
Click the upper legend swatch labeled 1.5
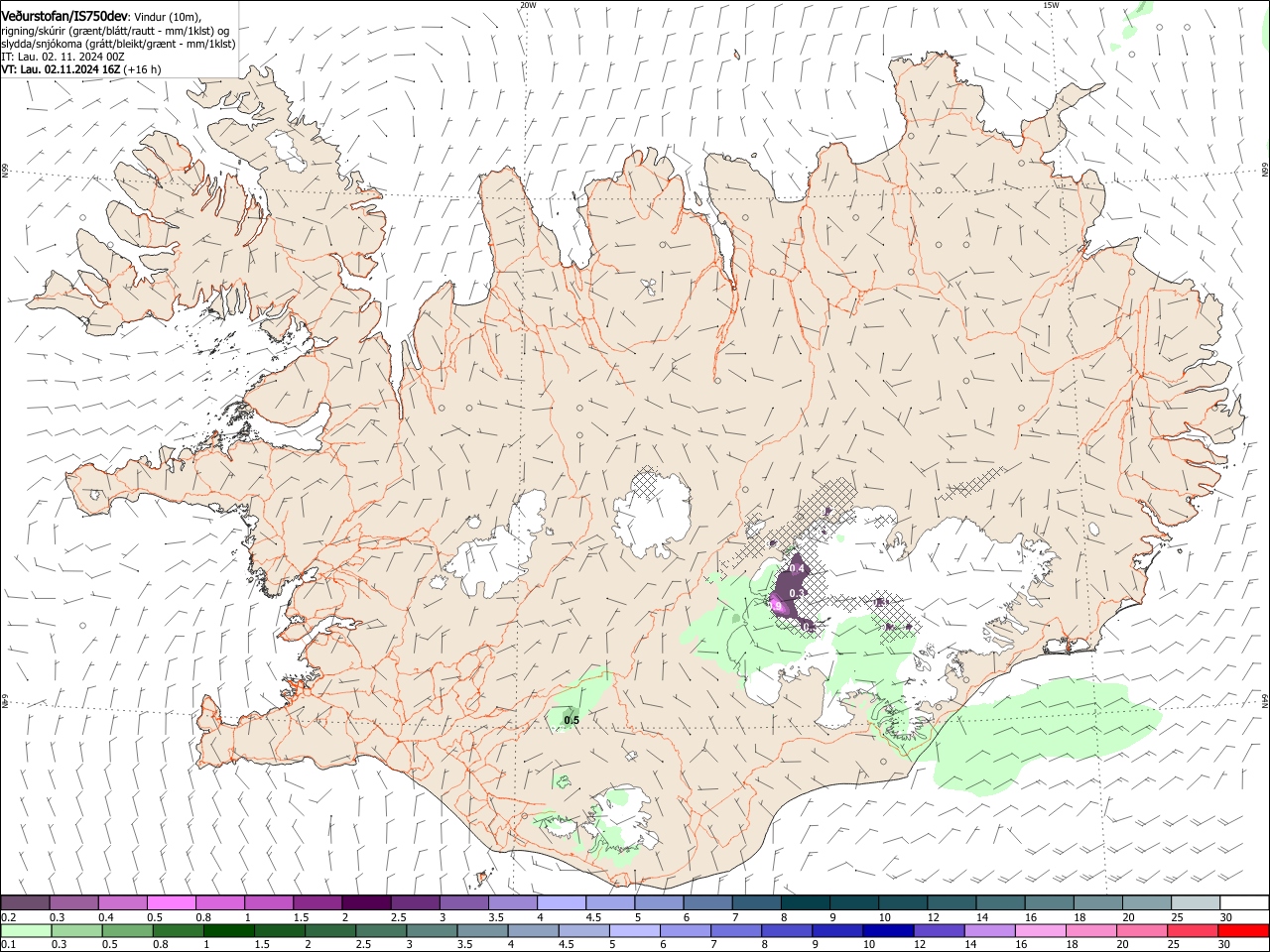pyautogui.click(x=317, y=902)
